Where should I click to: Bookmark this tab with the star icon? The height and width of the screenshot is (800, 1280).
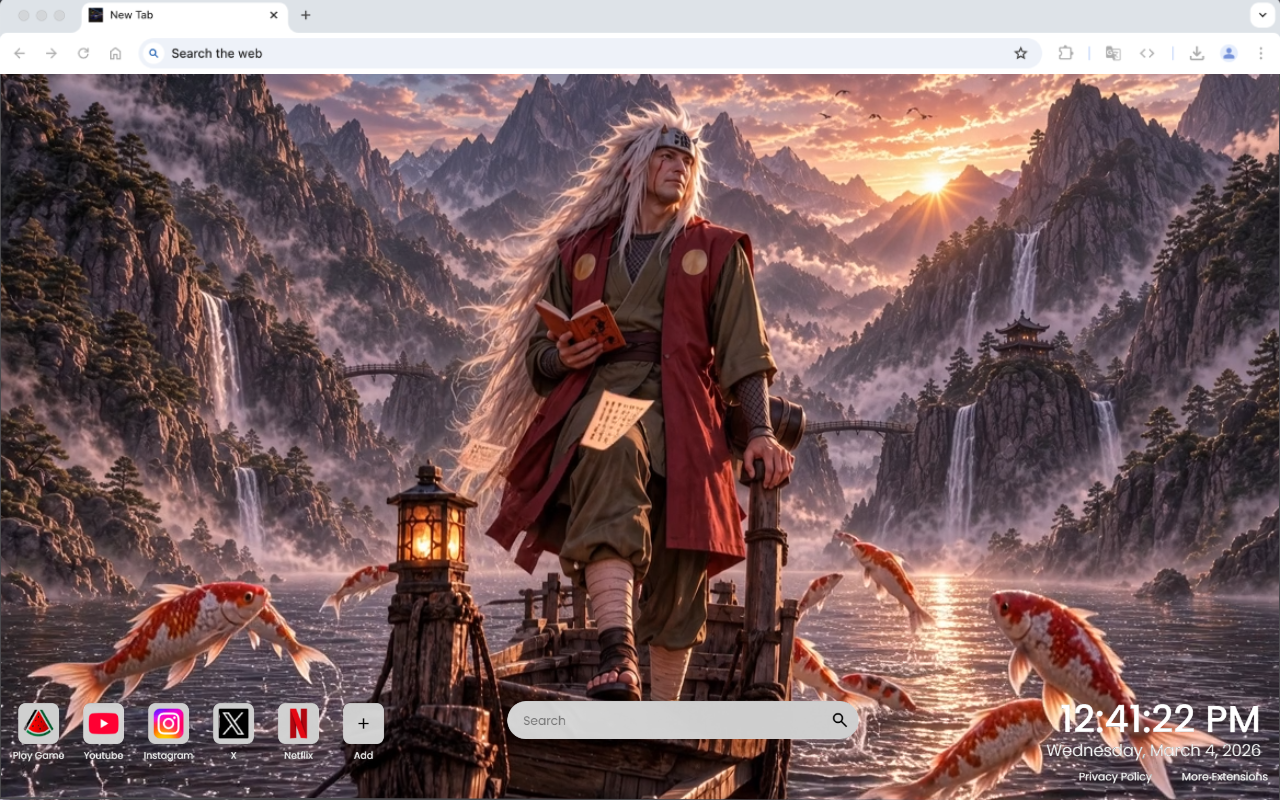pos(1020,53)
